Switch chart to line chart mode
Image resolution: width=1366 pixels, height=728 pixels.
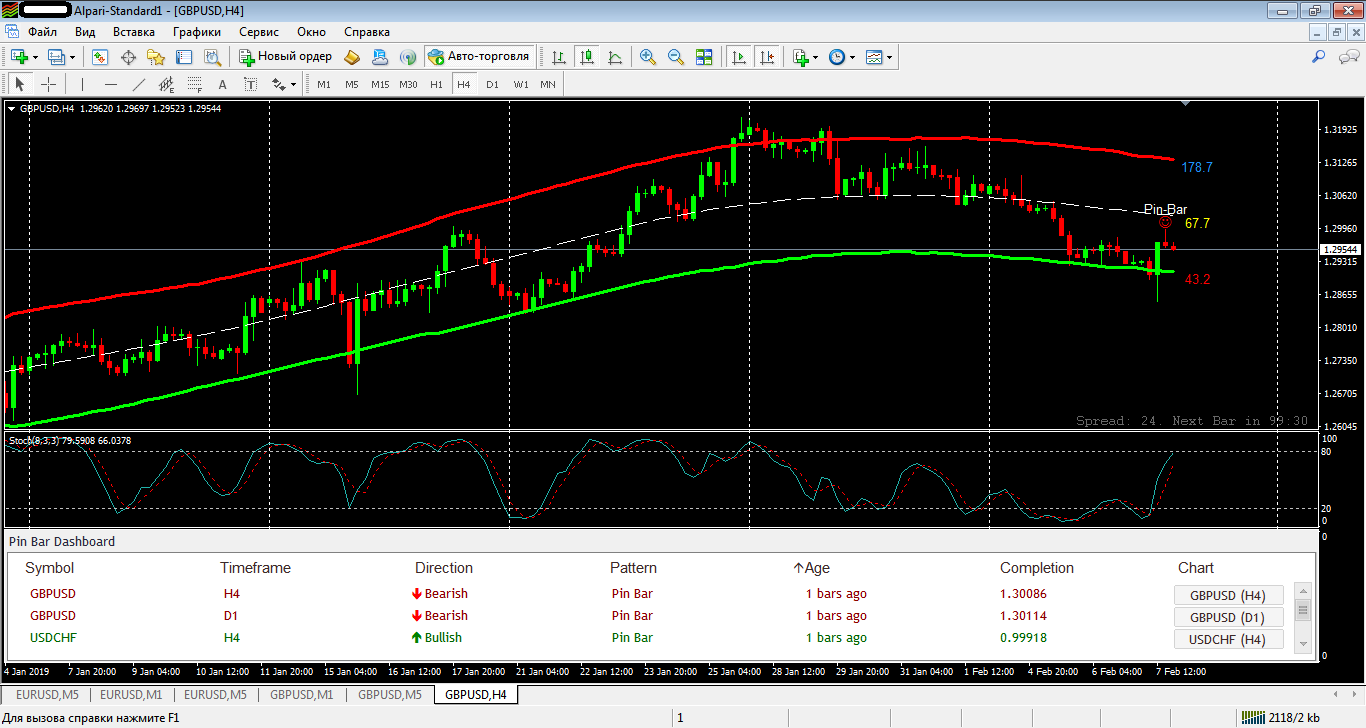(615, 57)
